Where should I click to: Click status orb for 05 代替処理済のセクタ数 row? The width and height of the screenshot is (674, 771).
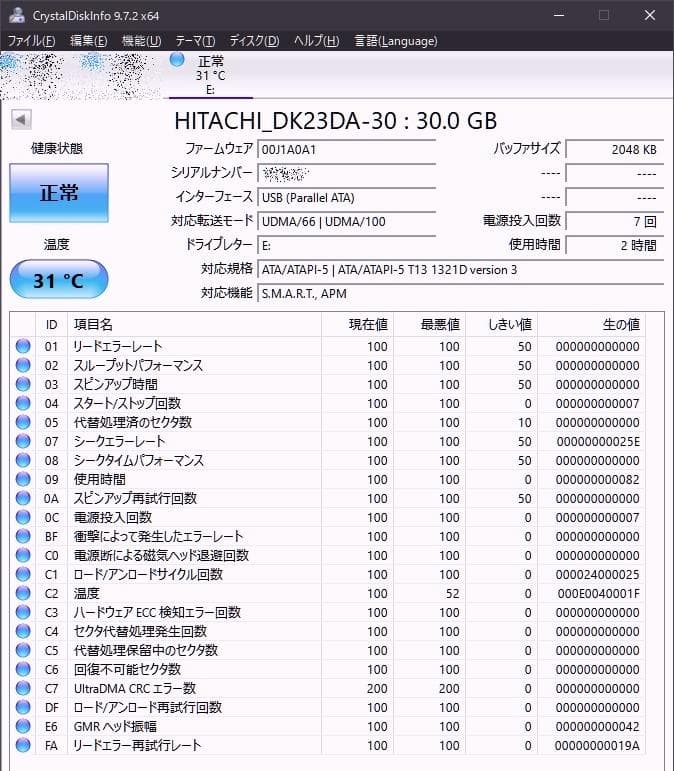pos(23,422)
